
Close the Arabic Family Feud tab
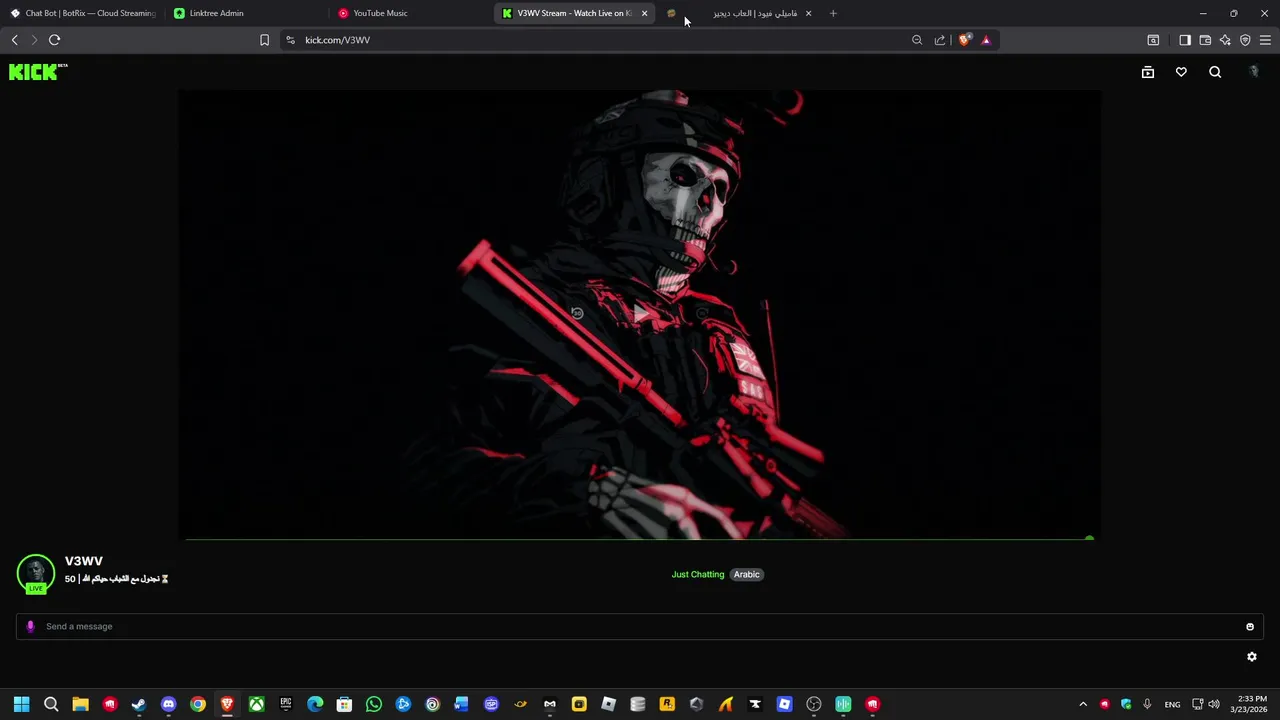pos(808,13)
